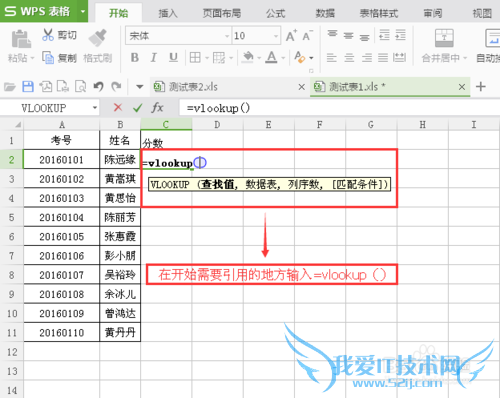Decrease font size with A- icon
Viewport: 500px width, 398px height.
307,36
